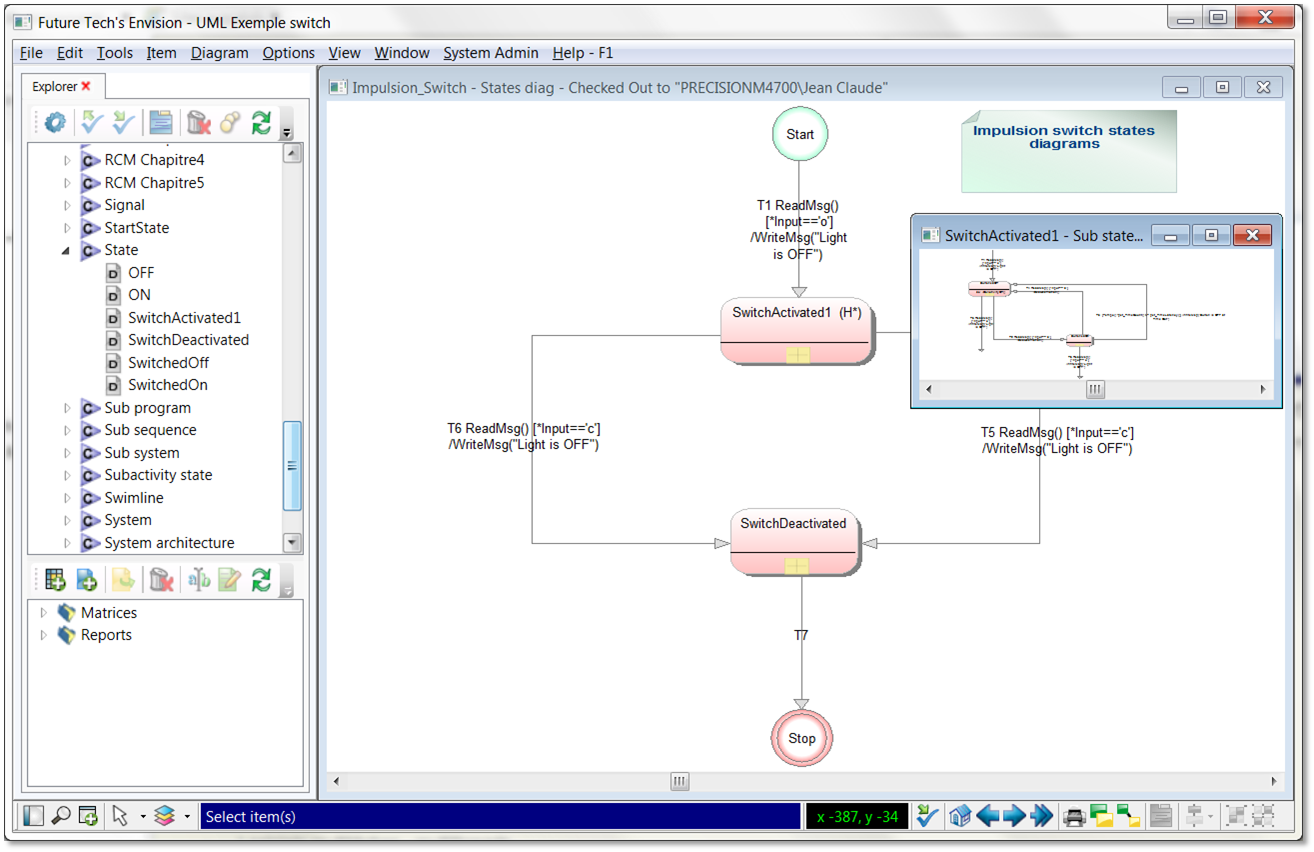Expand the Matrices node at bottom left
Viewport: 1314px width, 852px height.
[43, 612]
